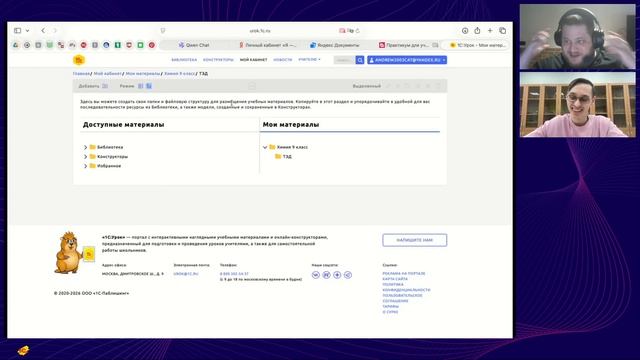Image resolution: width=640 pixels, height=360 pixels.
Task: Open the sidebar options chevron in Safari
Action: [27, 31]
